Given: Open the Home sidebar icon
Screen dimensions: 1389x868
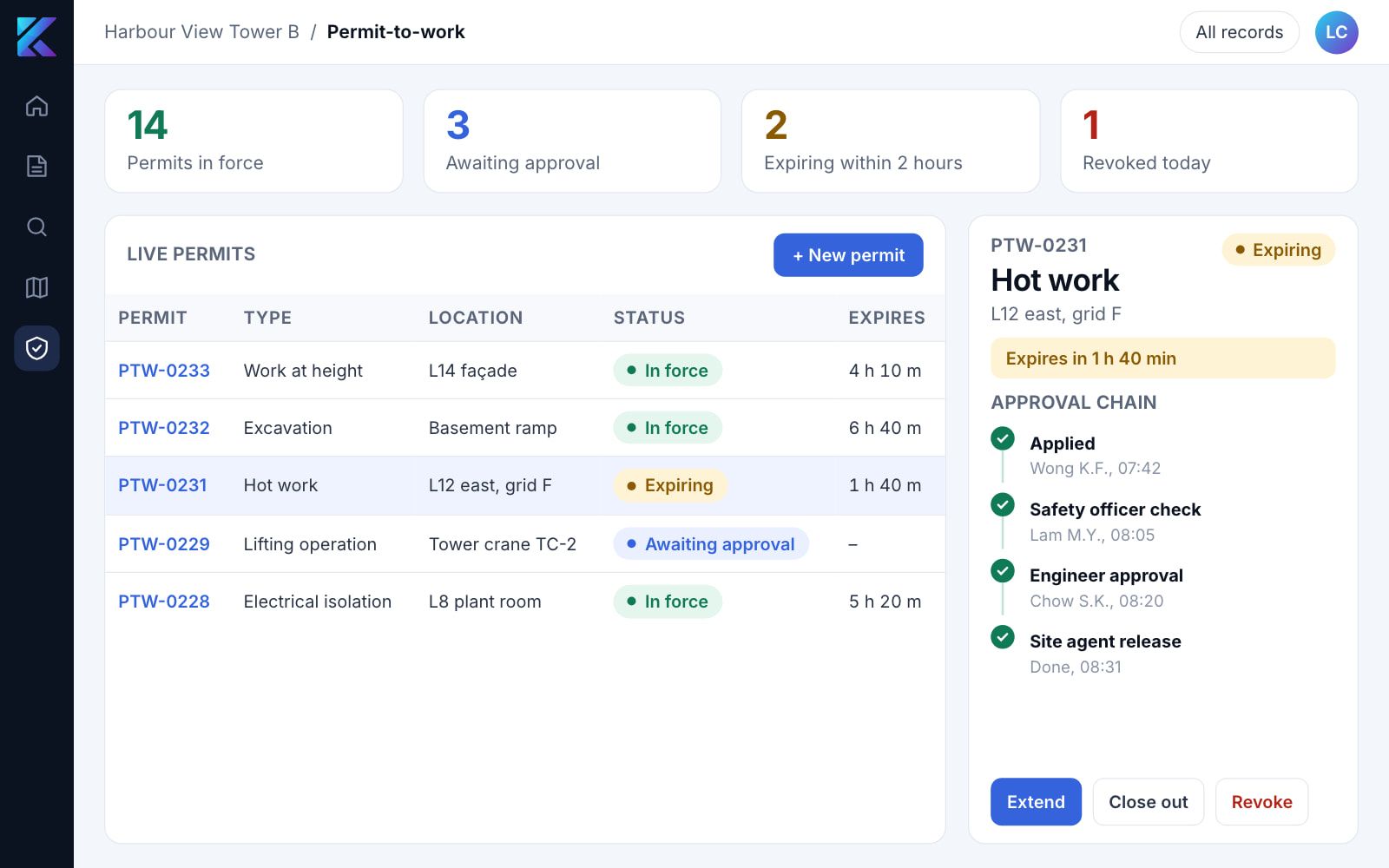Looking at the screenshot, I should (36, 106).
